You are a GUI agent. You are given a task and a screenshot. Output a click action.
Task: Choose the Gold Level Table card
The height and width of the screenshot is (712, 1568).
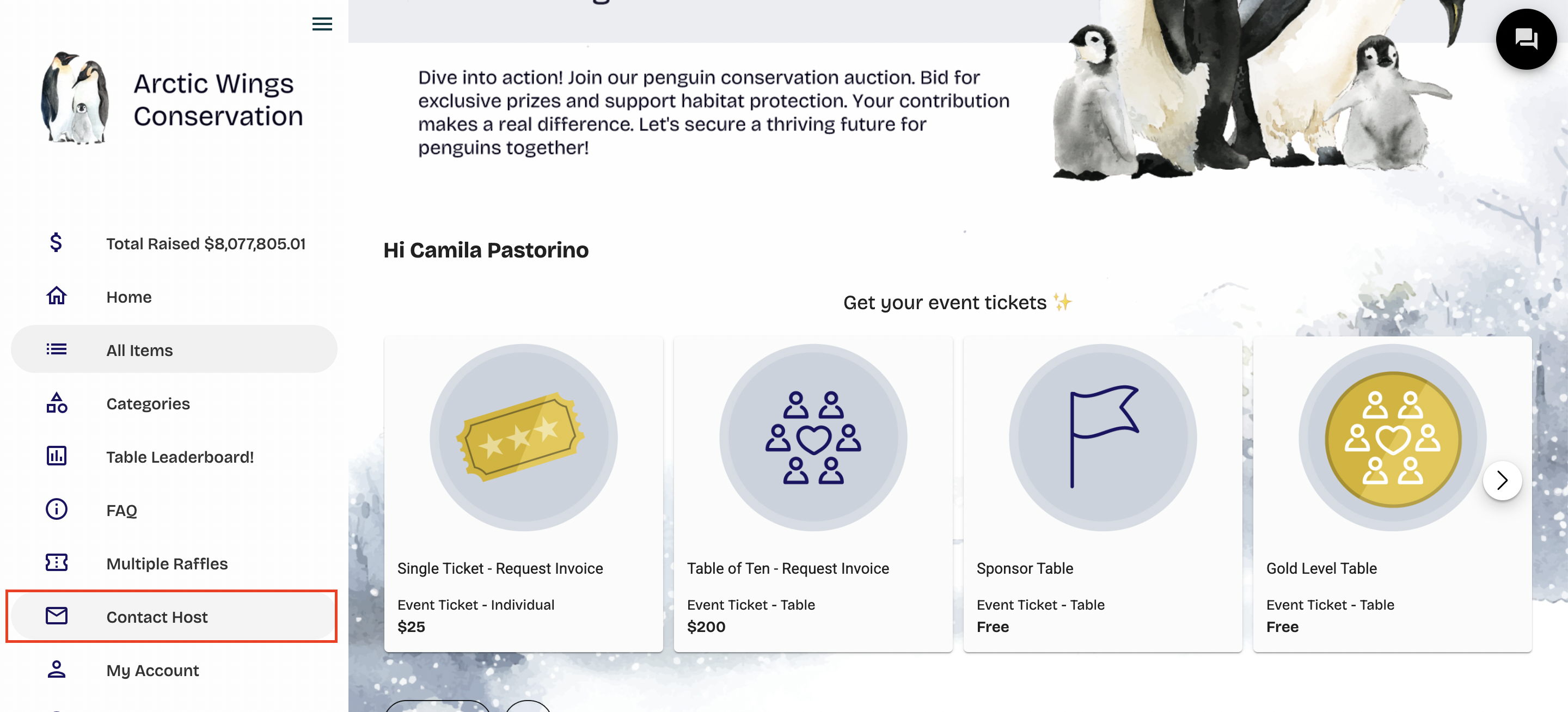click(x=1392, y=494)
